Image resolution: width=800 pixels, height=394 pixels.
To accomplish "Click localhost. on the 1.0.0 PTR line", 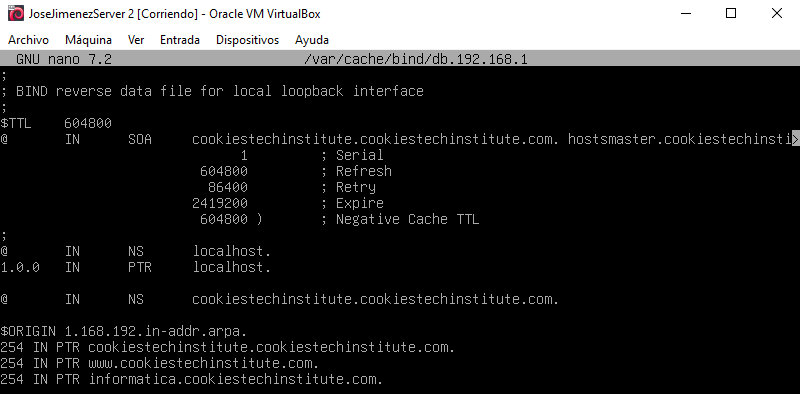I will [232, 267].
